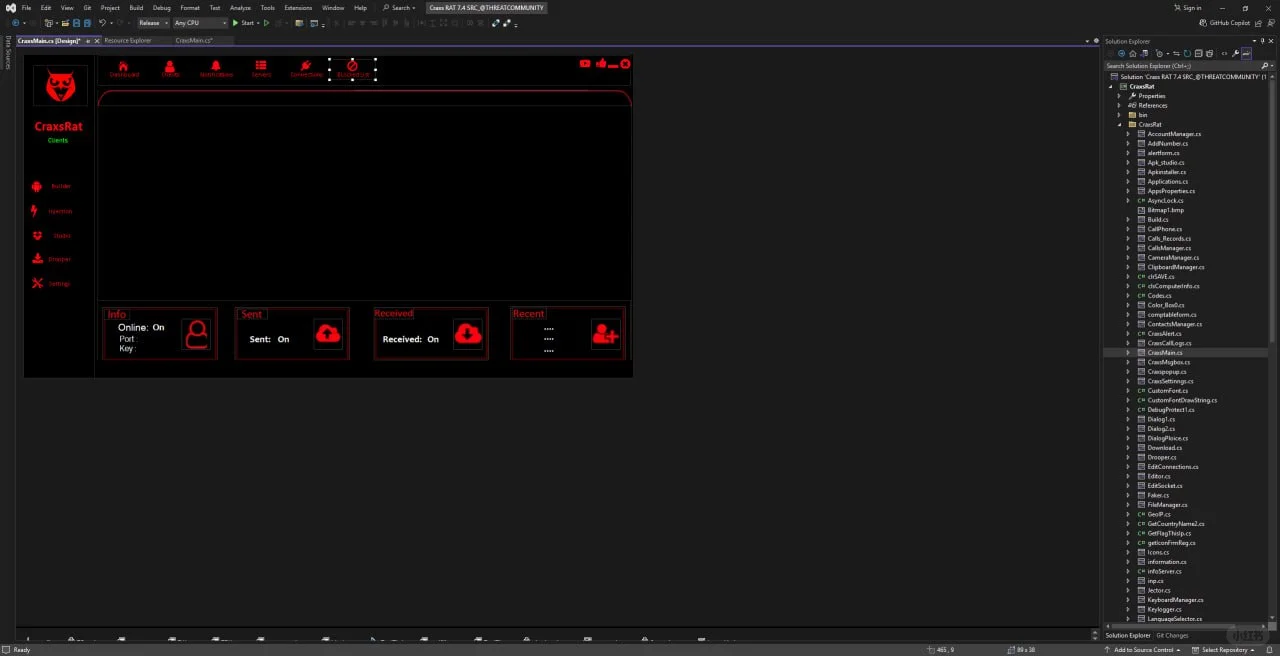
Task: Click the Dashboard home icon in the form designer
Action: (124, 65)
